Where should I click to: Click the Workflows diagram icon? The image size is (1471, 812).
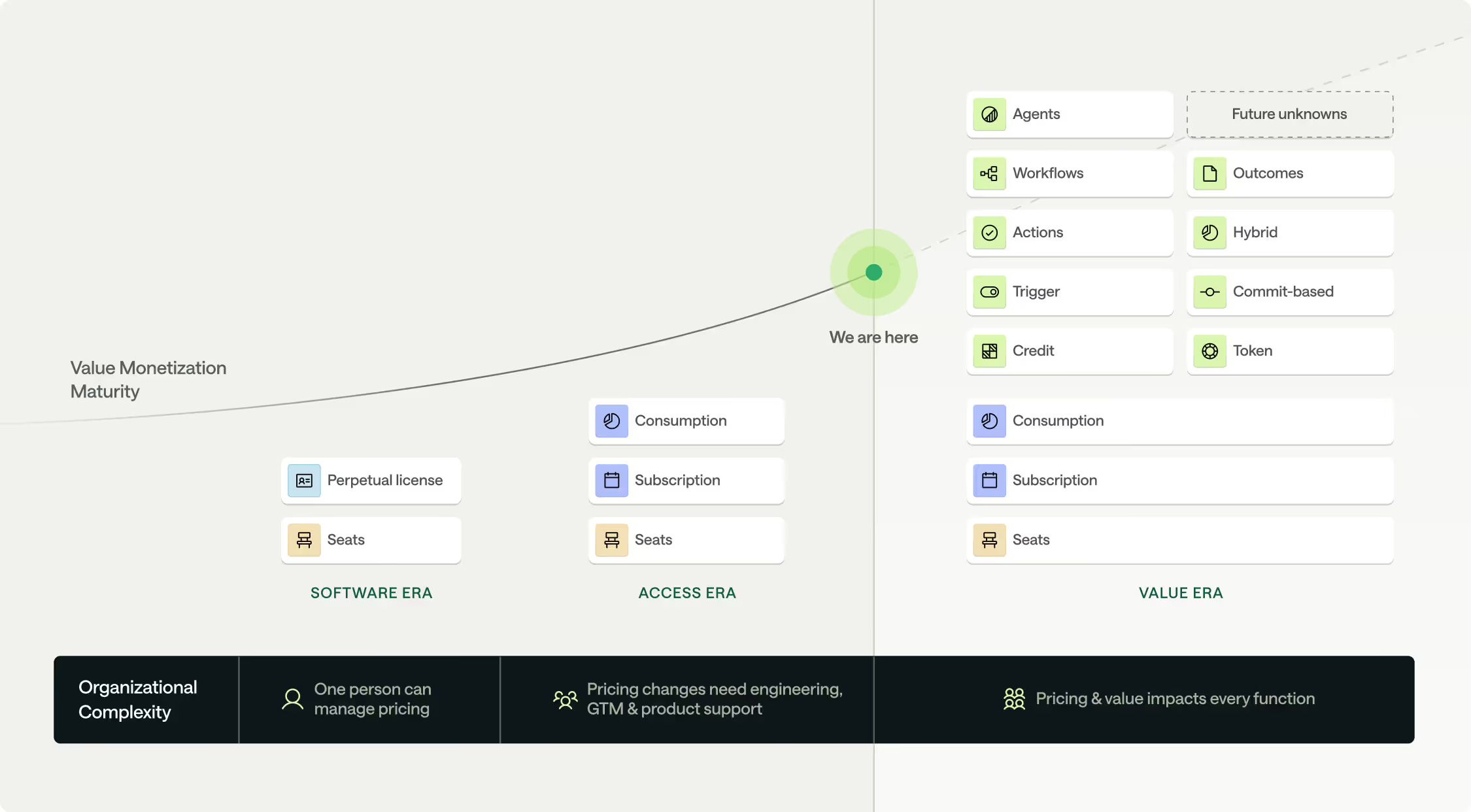[989, 173]
